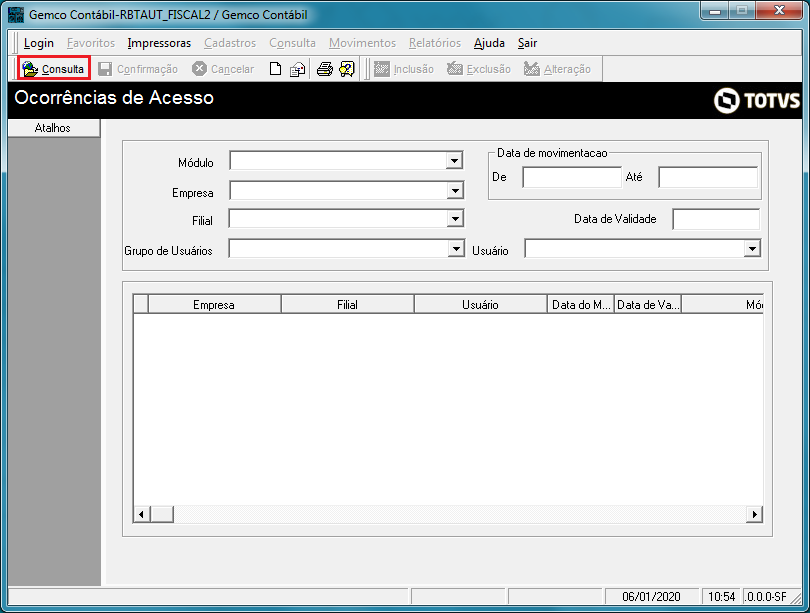Click the De date input field
This screenshot has width=810, height=613.
pos(572,177)
